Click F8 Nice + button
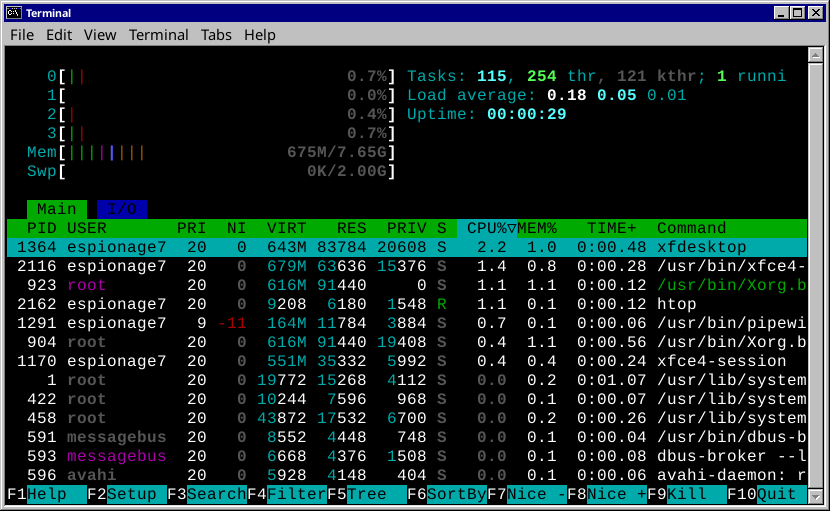 click(x=607, y=494)
